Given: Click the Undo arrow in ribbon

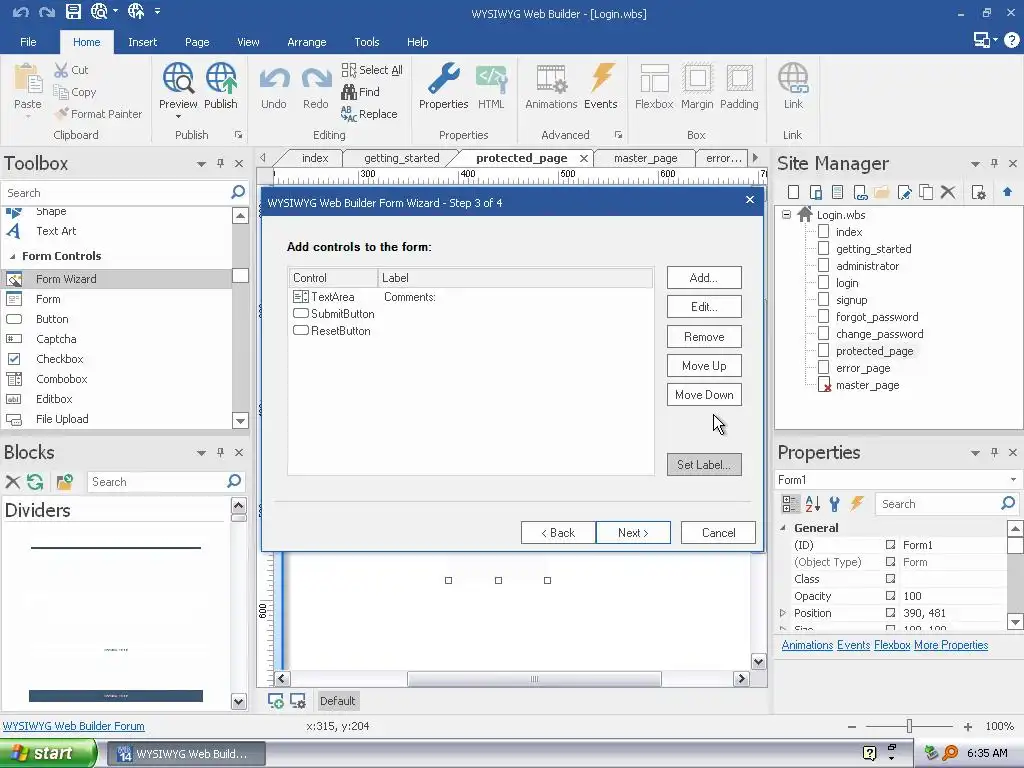Looking at the screenshot, I should pyautogui.click(x=274, y=79).
